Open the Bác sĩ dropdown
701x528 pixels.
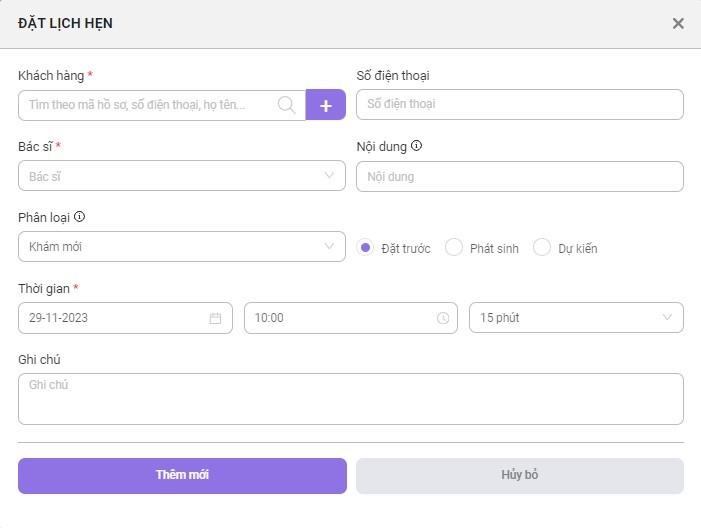(182, 176)
